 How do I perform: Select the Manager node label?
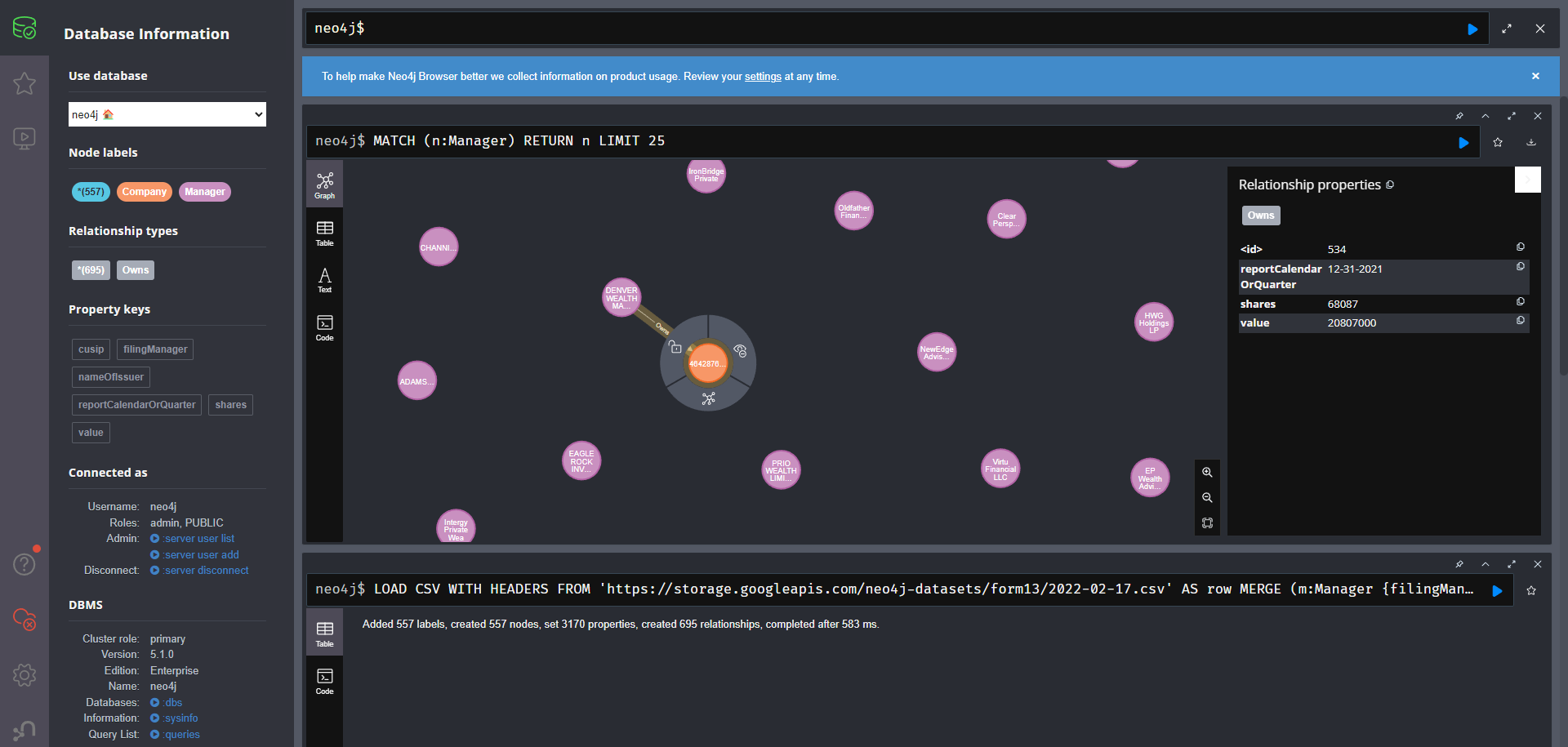coord(205,192)
